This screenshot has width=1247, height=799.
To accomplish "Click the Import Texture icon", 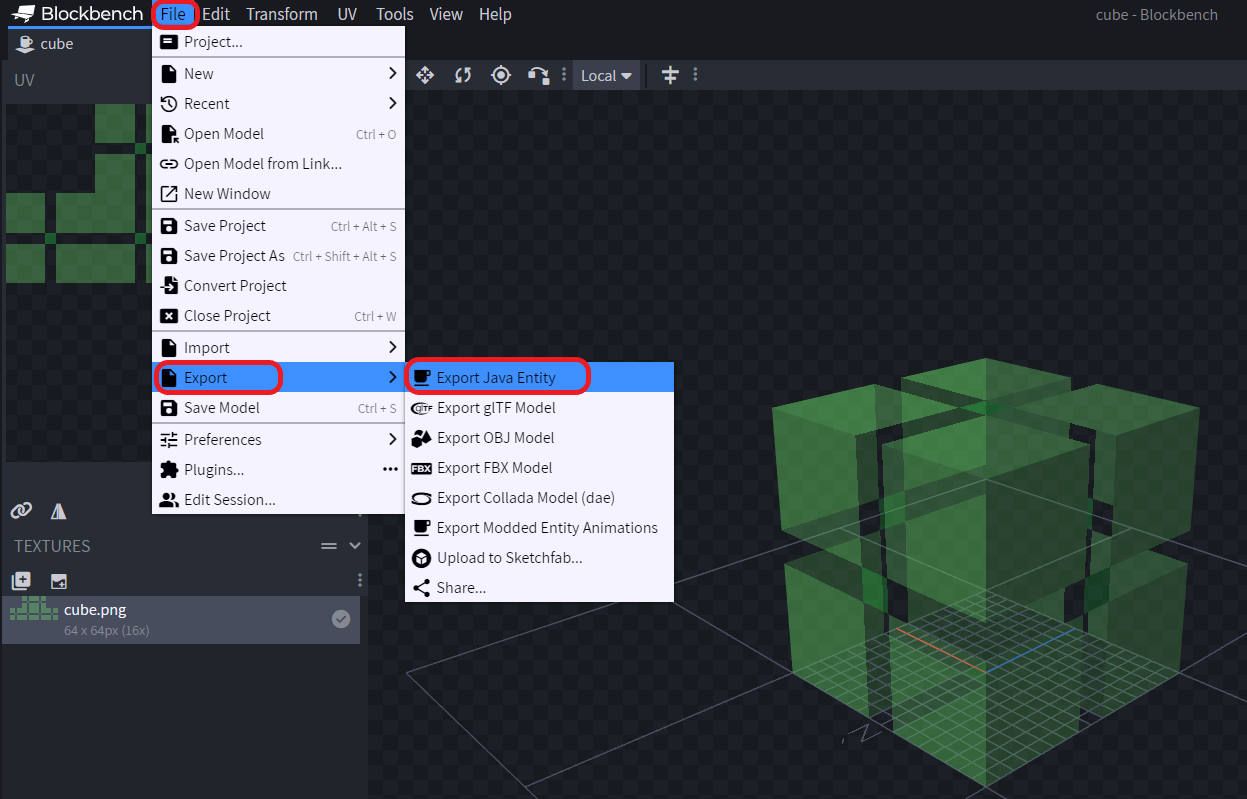I will click(x=58, y=580).
